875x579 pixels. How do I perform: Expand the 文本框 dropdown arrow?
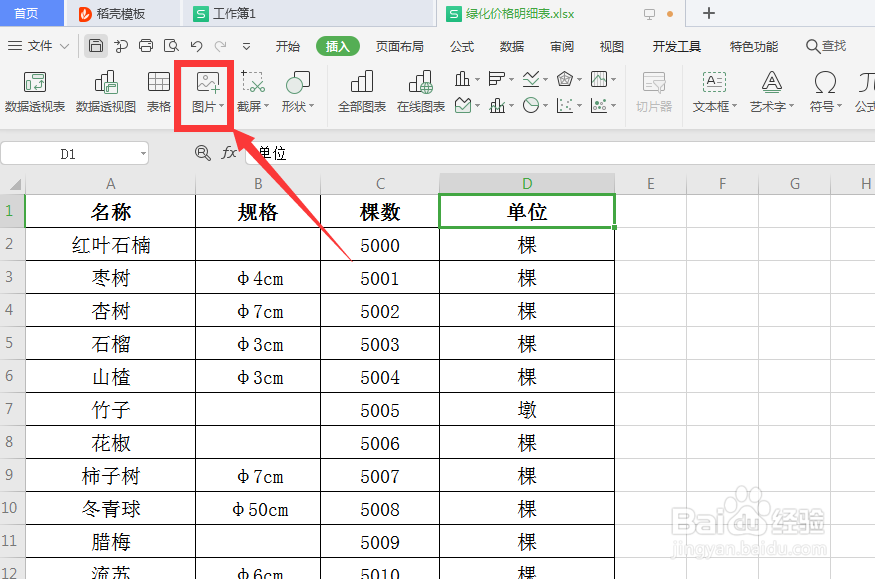734,106
